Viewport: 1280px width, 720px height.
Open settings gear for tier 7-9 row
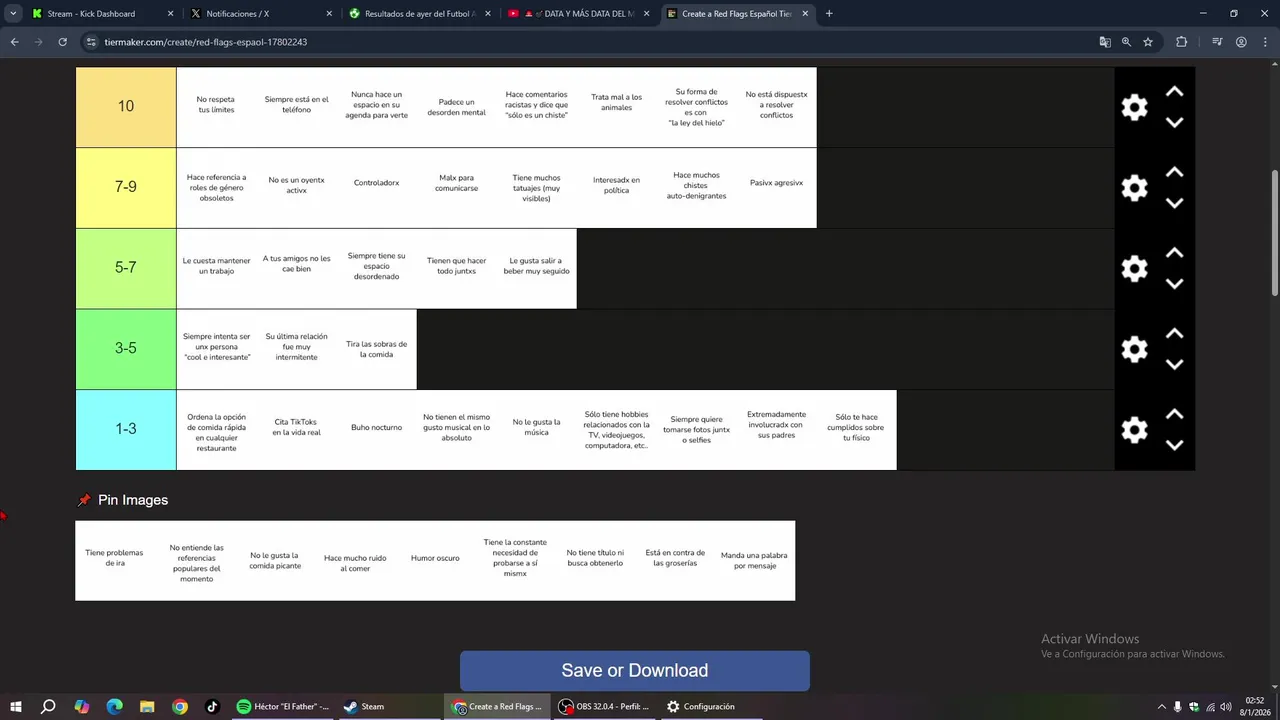coord(1134,188)
